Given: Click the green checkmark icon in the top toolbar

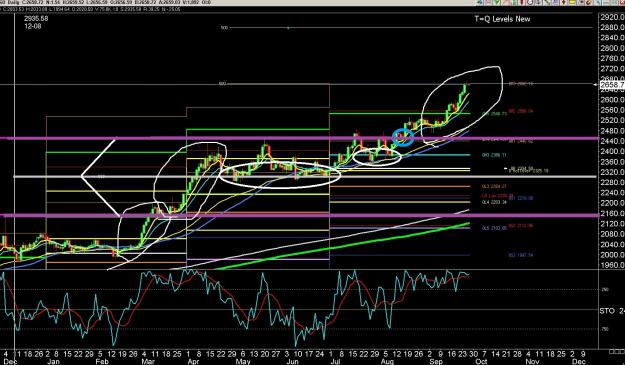Looking at the screenshot, I should pos(497,2).
